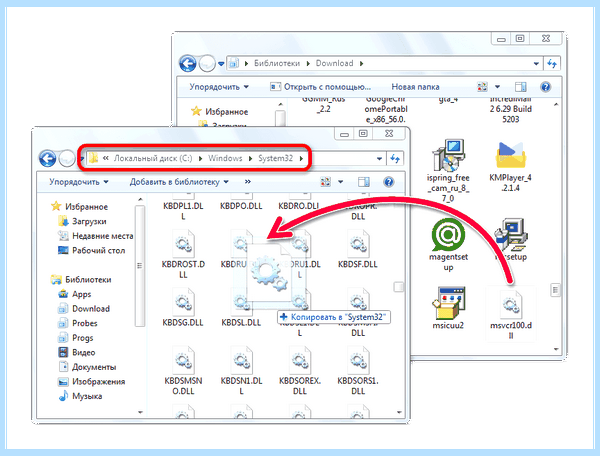
Task: Select KBDSG.DLL file icon
Action: pos(183,302)
